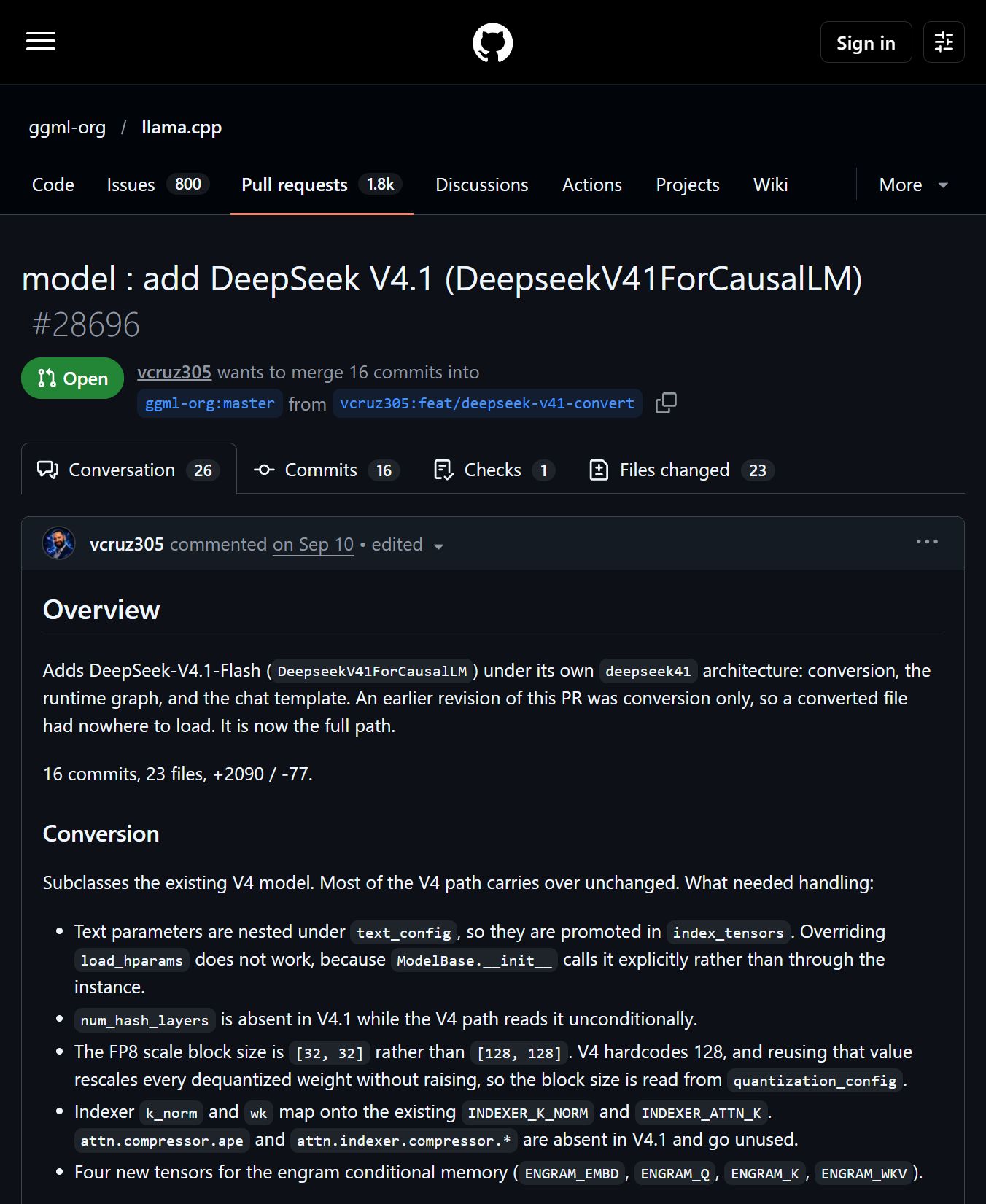
Task: Switch to the Checks tab
Action: [494, 470]
